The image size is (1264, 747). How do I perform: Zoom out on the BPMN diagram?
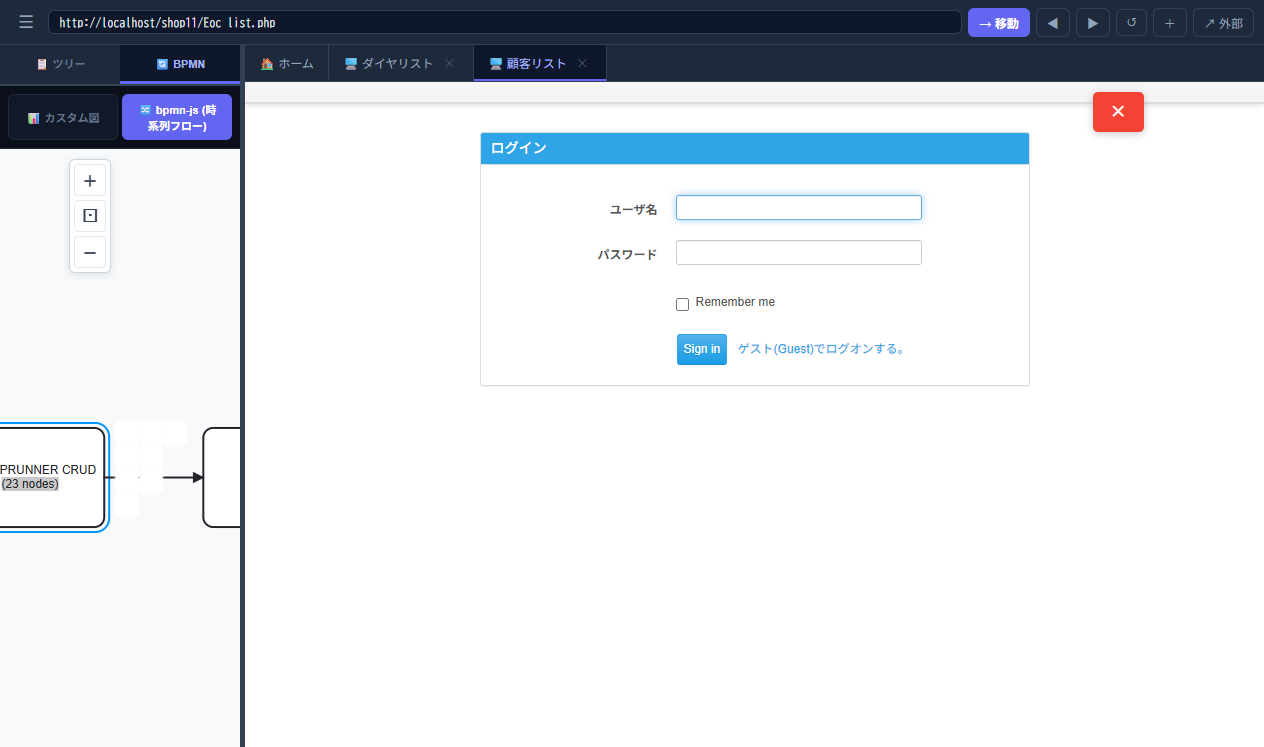[90, 252]
